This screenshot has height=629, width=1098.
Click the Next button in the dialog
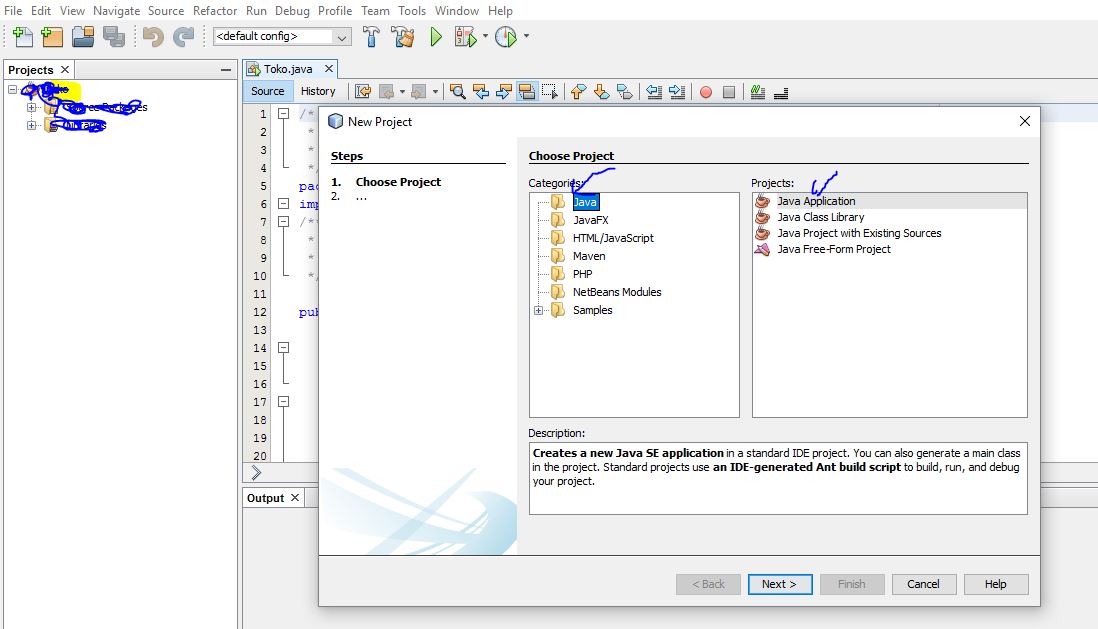pos(779,584)
